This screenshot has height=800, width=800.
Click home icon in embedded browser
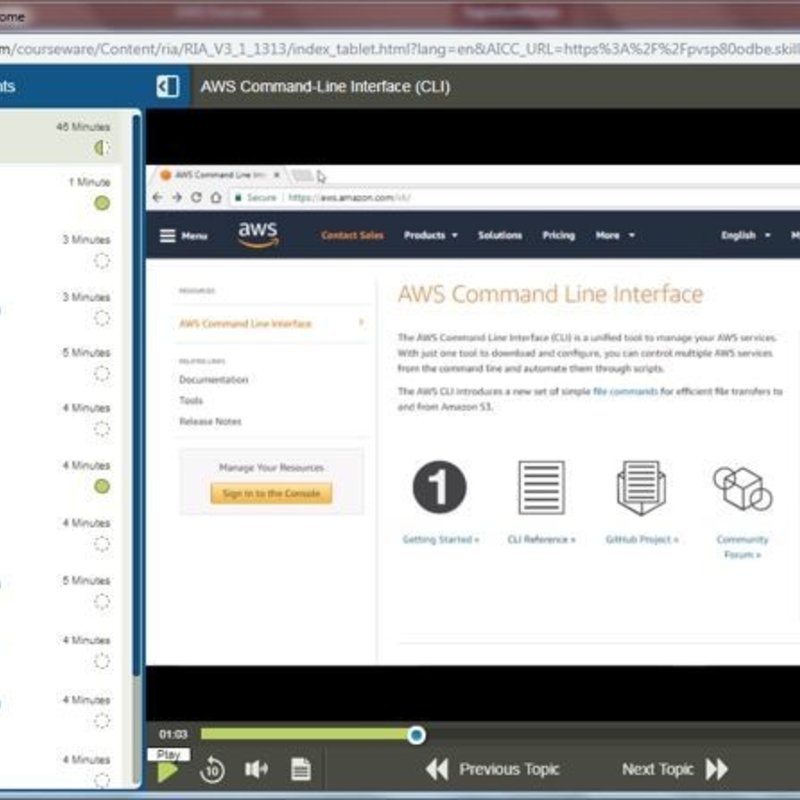[x=216, y=197]
